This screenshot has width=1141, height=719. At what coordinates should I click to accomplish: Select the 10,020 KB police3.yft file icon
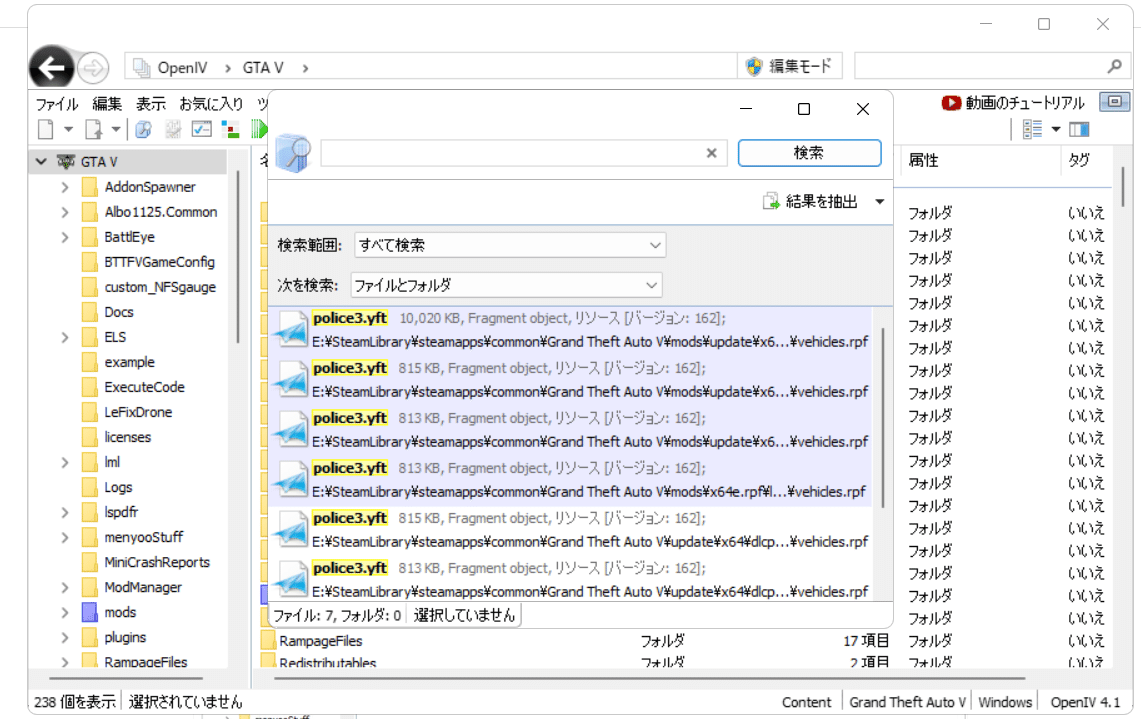tap(292, 330)
